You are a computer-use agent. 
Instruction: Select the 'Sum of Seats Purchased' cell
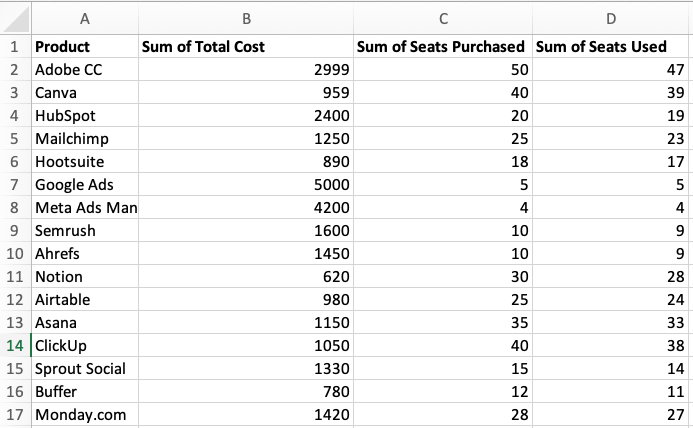(x=441, y=46)
